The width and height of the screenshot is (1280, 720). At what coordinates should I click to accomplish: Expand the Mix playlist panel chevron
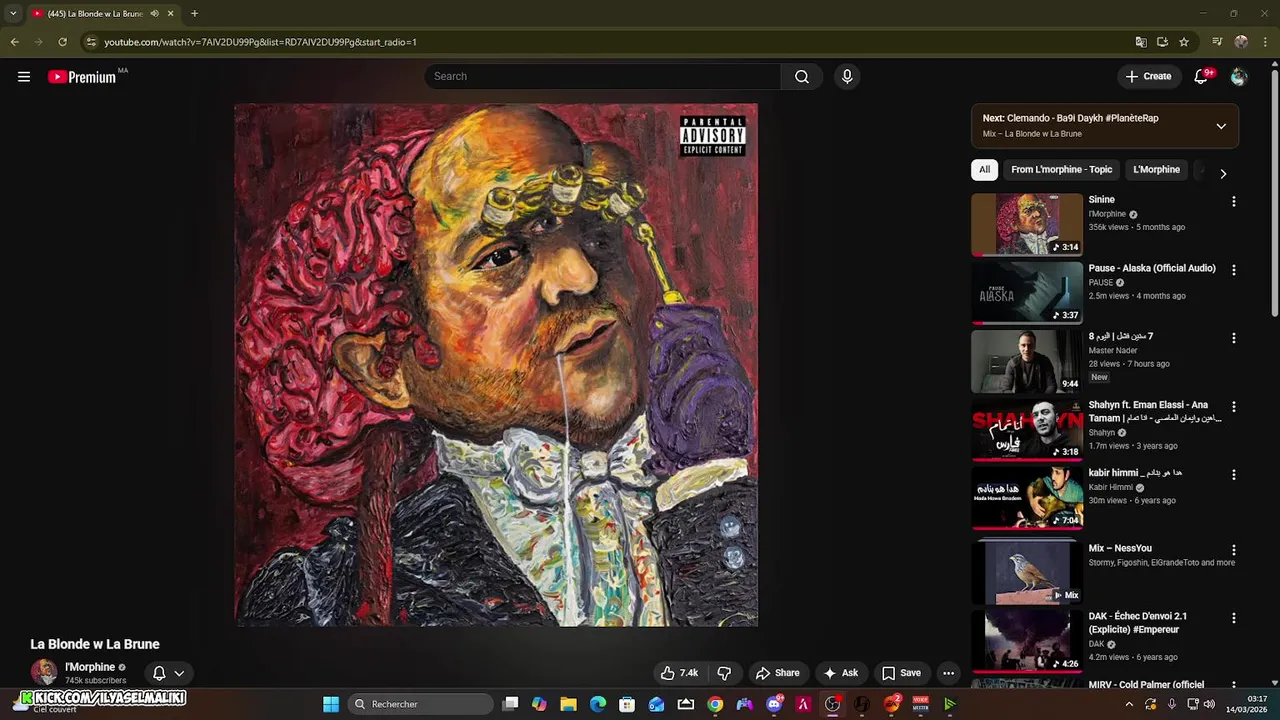tap(1221, 126)
